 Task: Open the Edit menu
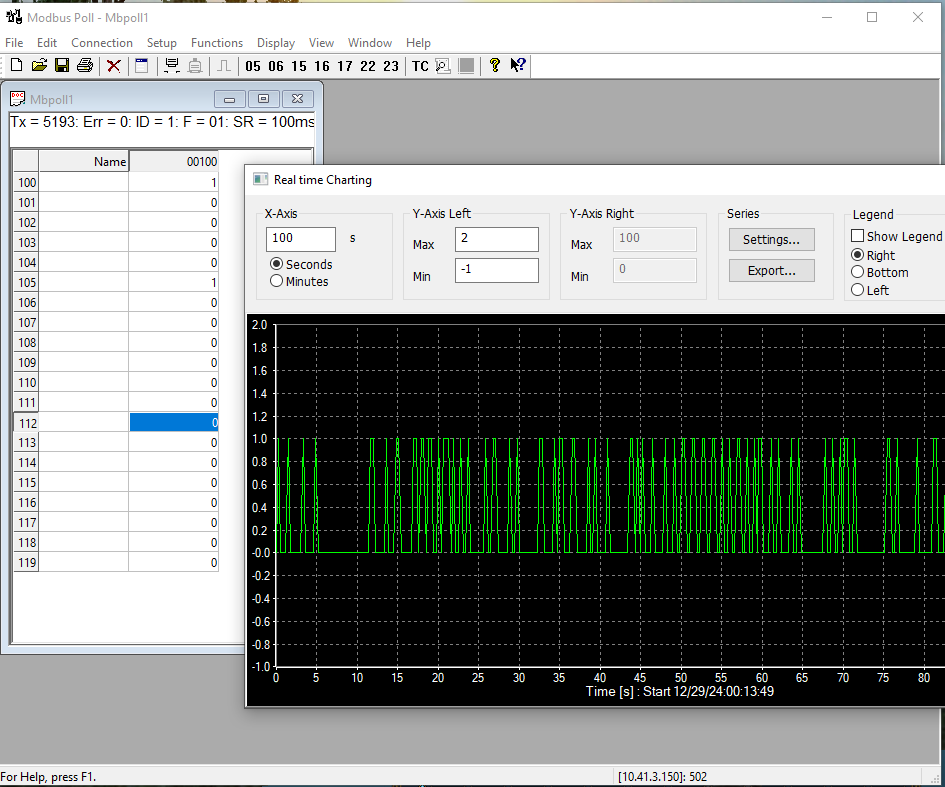click(x=46, y=43)
